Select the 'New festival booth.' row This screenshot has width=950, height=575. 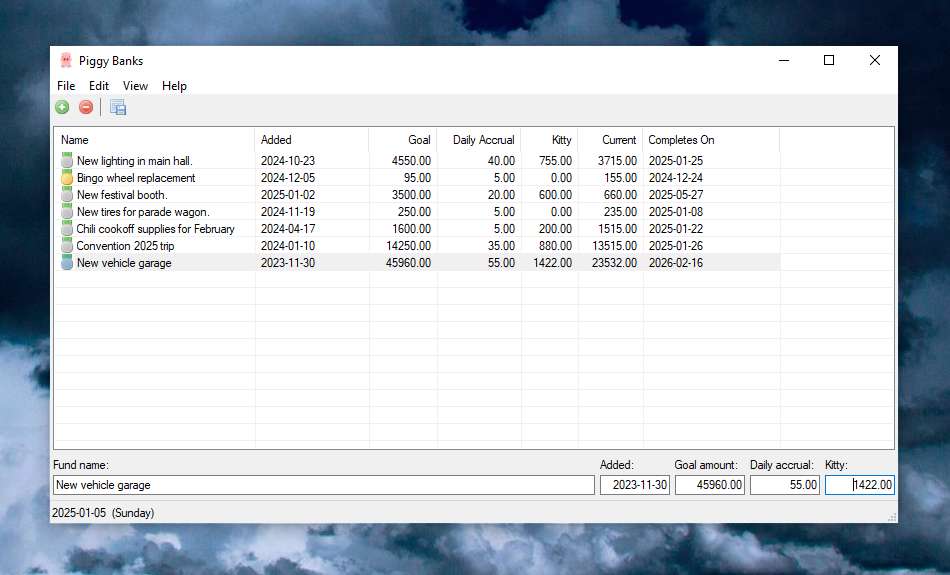point(417,194)
